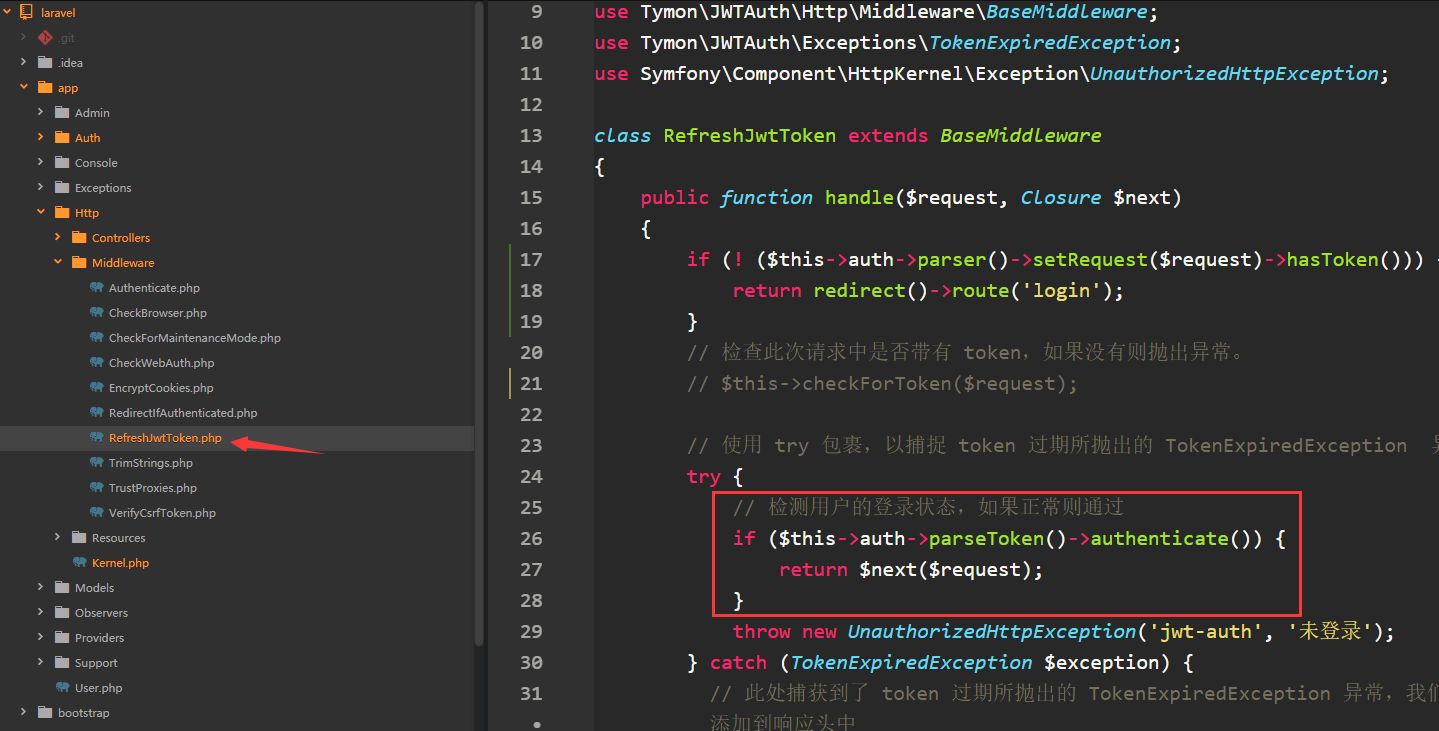
Task: Open EncryptCookies.php file
Action: coord(161,388)
